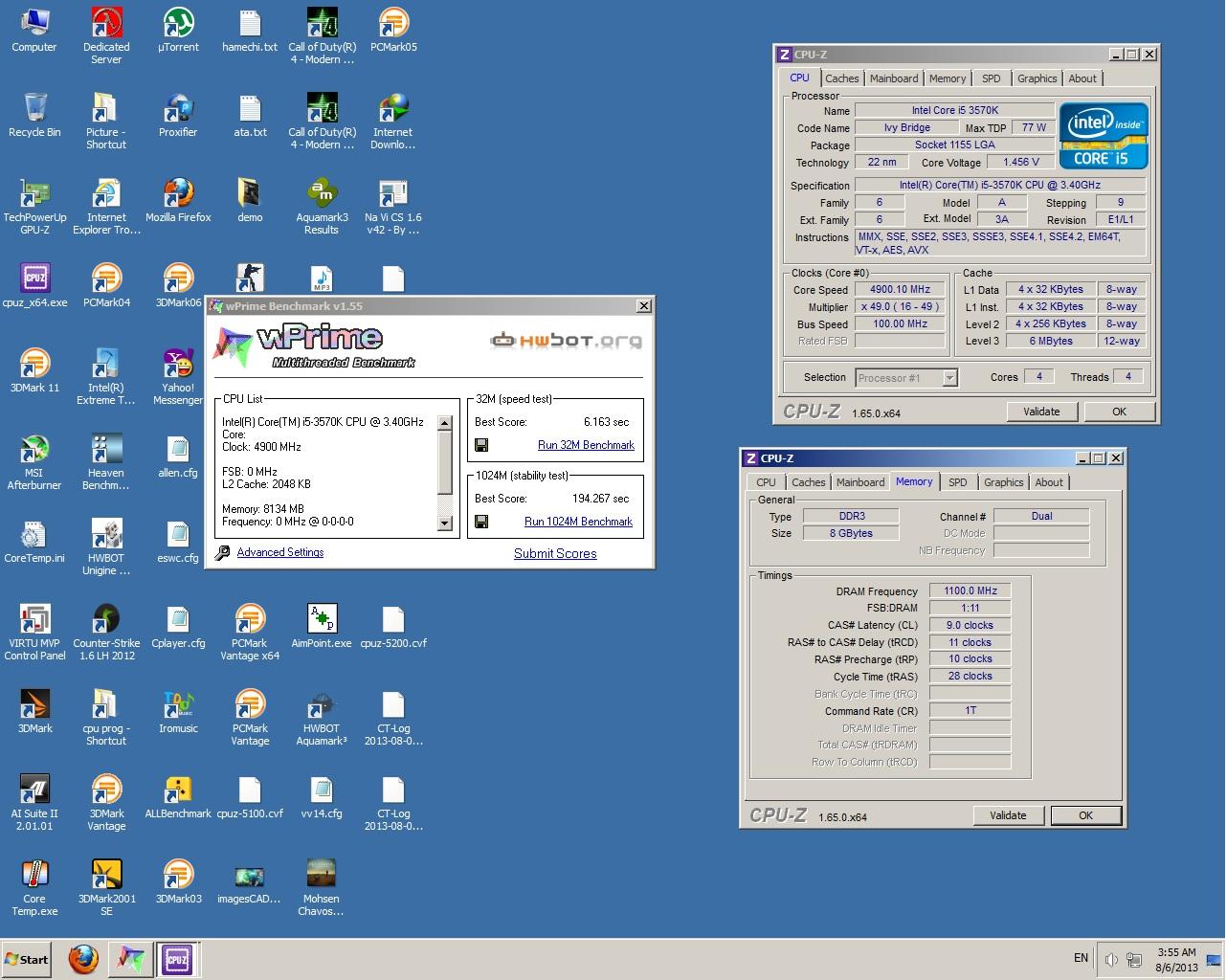
Task: Launch Proxifier desktop shortcut
Action: coord(178,115)
